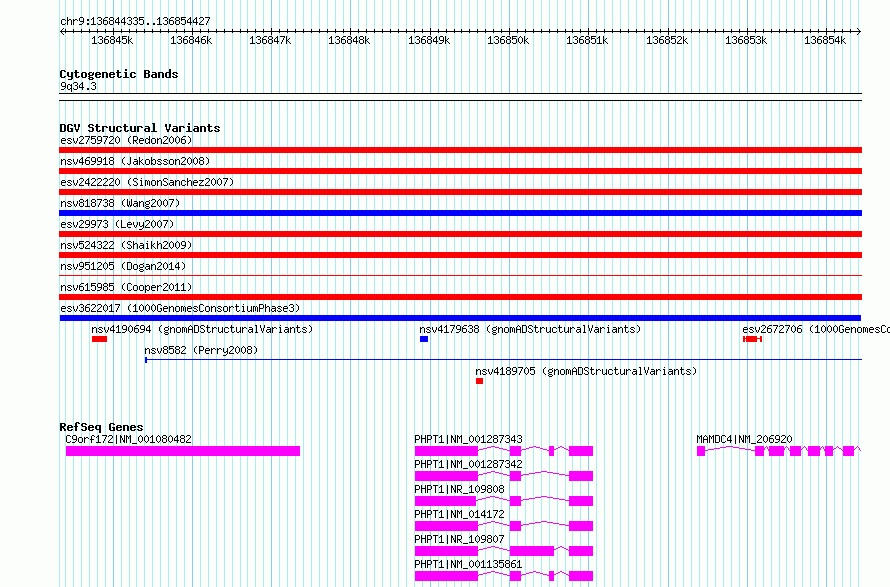
Task: Click the MAMDC4|NM_206920 label
Action: tap(744, 439)
